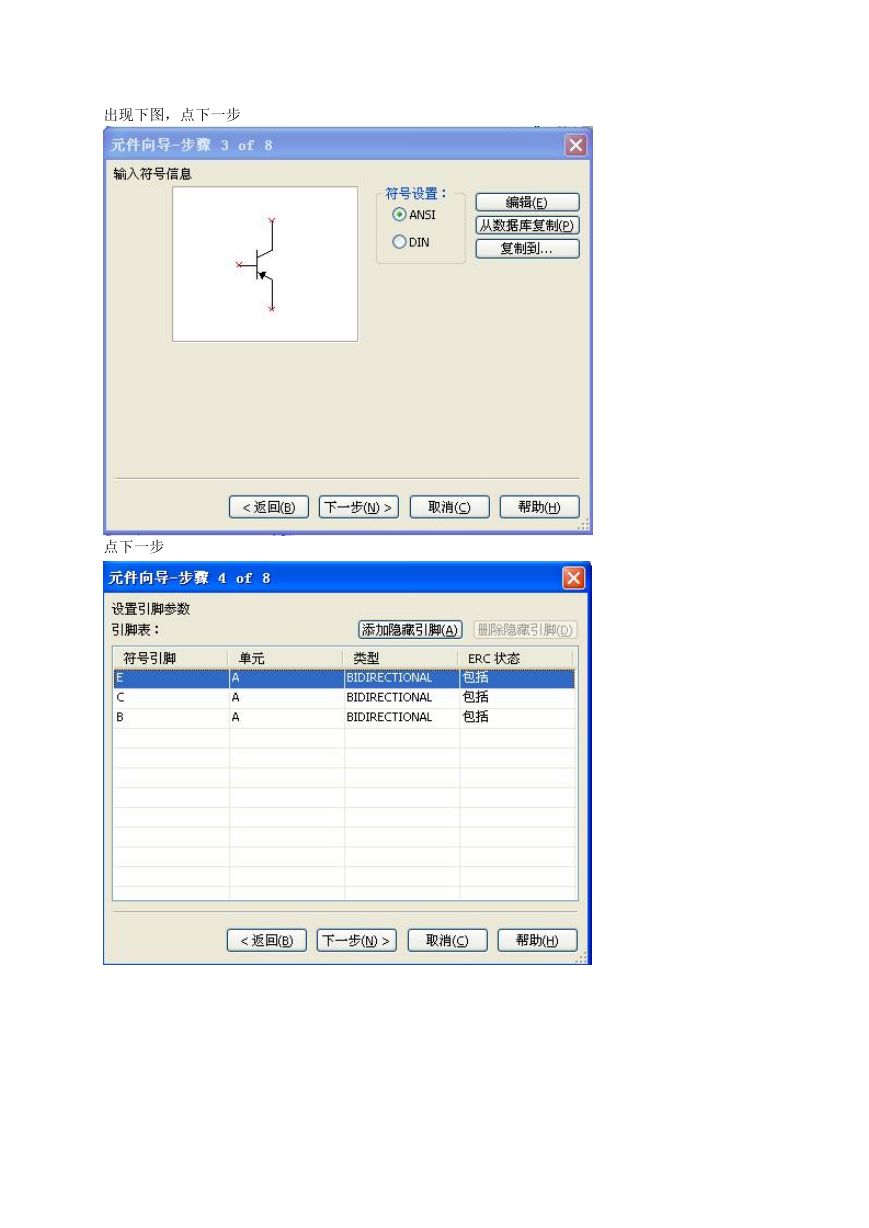Image resolution: width=869 pixels, height=1228 pixels.
Task: Click the ERC 状态 column header
Action: [517, 658]
